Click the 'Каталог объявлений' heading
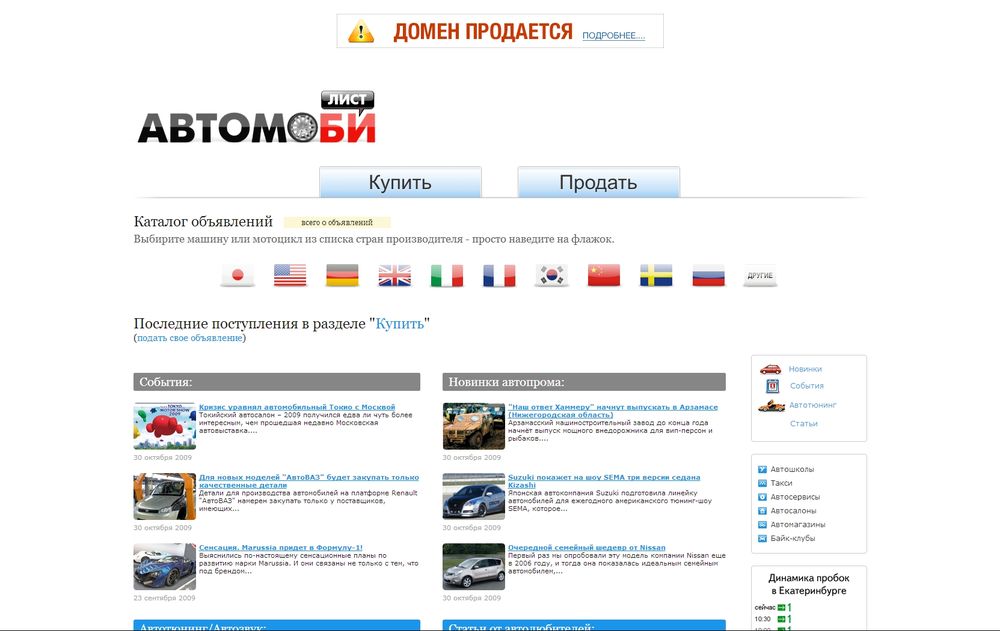The width and height of the screenshot is (1000, 631). pyautogui.click(x=203, y=222)
